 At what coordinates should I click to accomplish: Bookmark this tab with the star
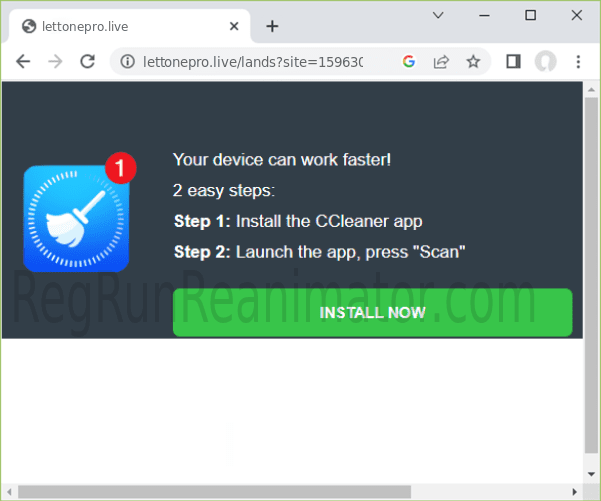click(x=473, y=62)
